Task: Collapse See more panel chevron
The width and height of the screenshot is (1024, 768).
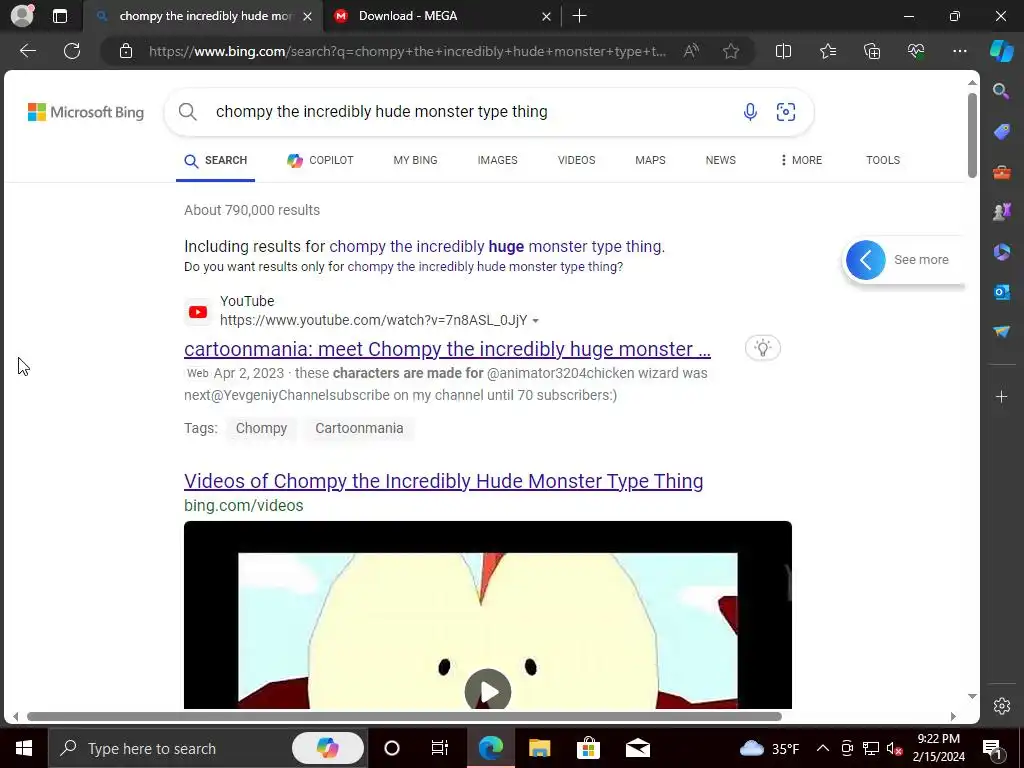Action: pyautogui.click(x=865, y=260)
